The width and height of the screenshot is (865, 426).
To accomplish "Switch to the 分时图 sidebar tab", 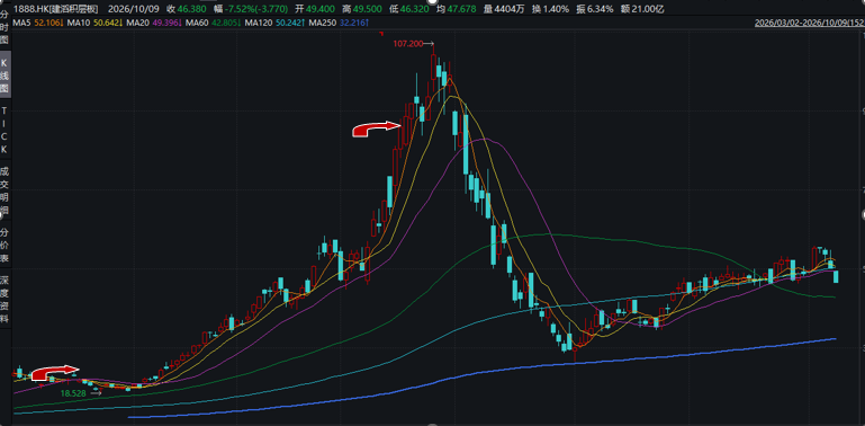I will (x=4, y=28).
